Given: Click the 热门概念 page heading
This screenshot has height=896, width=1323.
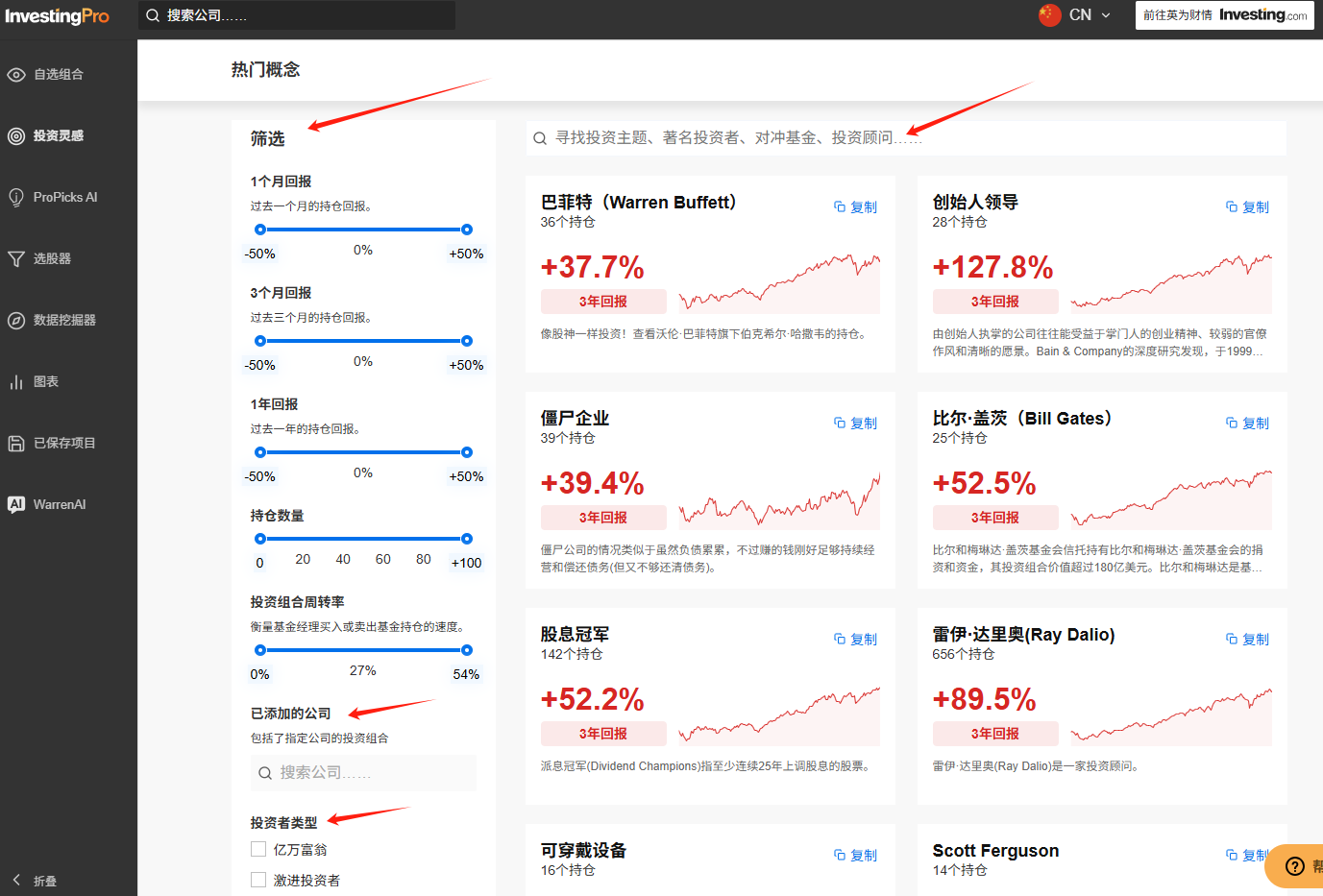Looking at the screenshot, I should (x=265, y=69).
